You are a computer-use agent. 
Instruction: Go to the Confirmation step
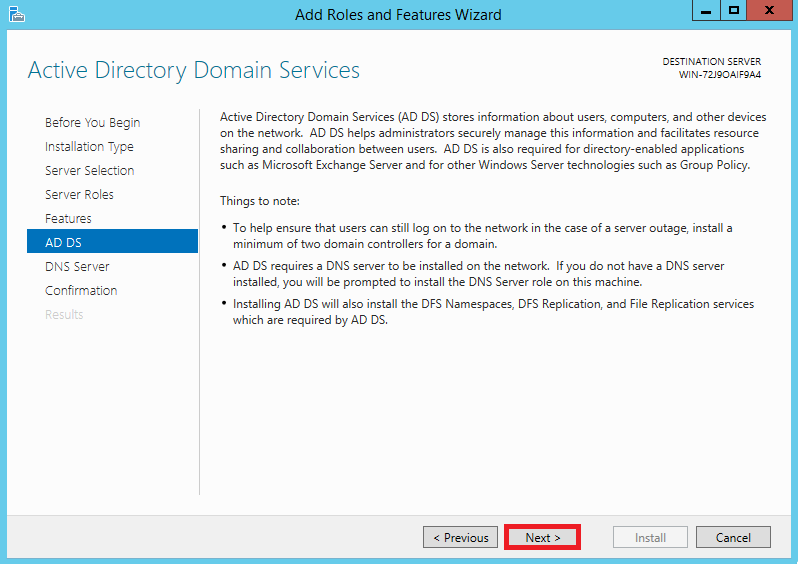tap(81, 290)
